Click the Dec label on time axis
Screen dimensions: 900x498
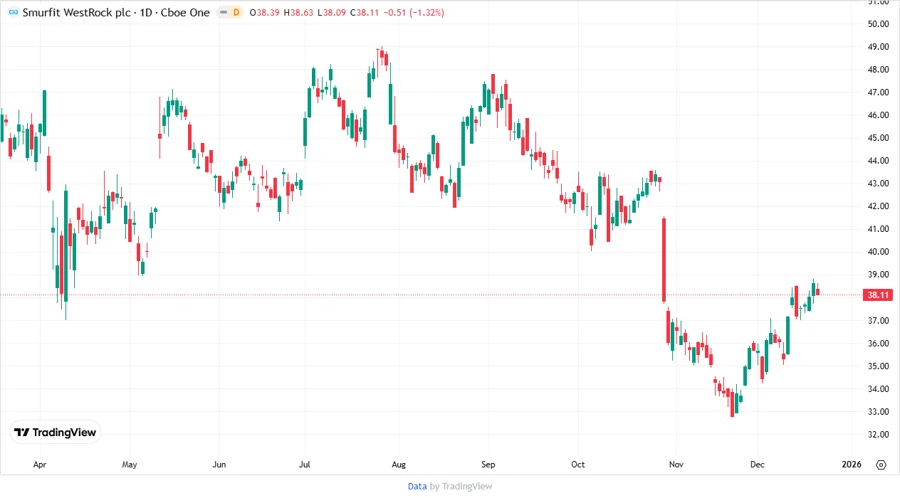pyautogui.click(x=757, y=464)
